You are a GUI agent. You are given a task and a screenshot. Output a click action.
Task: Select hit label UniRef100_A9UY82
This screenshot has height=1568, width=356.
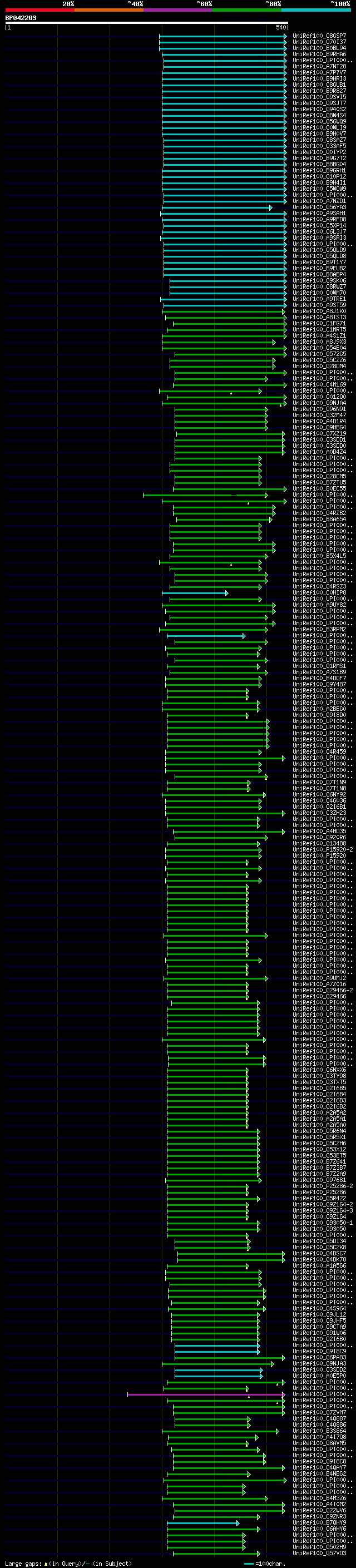319,605
